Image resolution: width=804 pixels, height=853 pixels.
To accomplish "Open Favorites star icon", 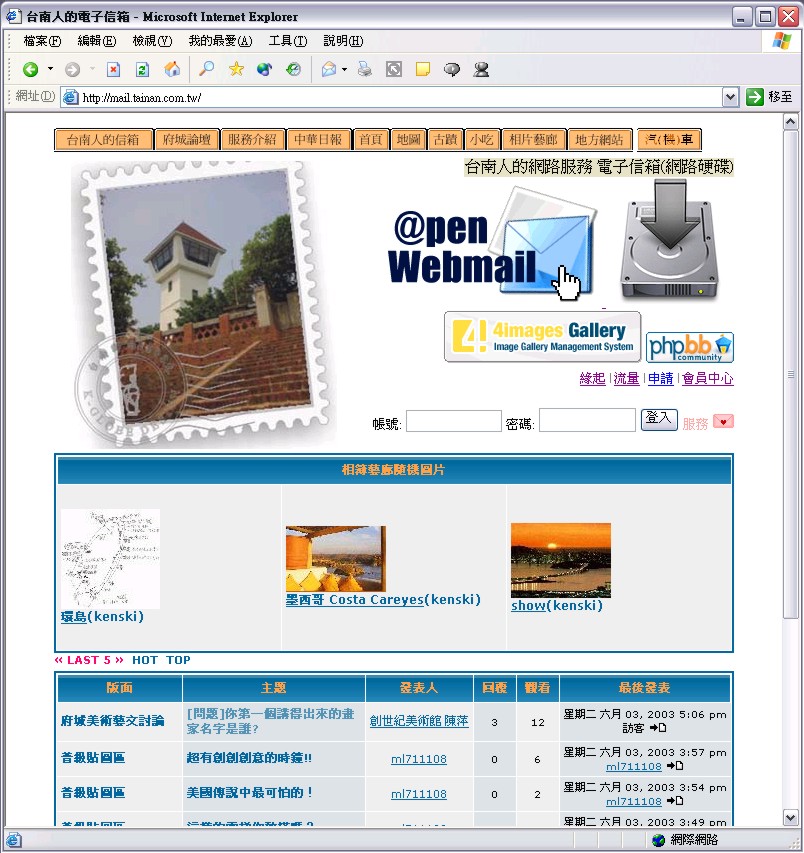I will click(x=236, y=69).
